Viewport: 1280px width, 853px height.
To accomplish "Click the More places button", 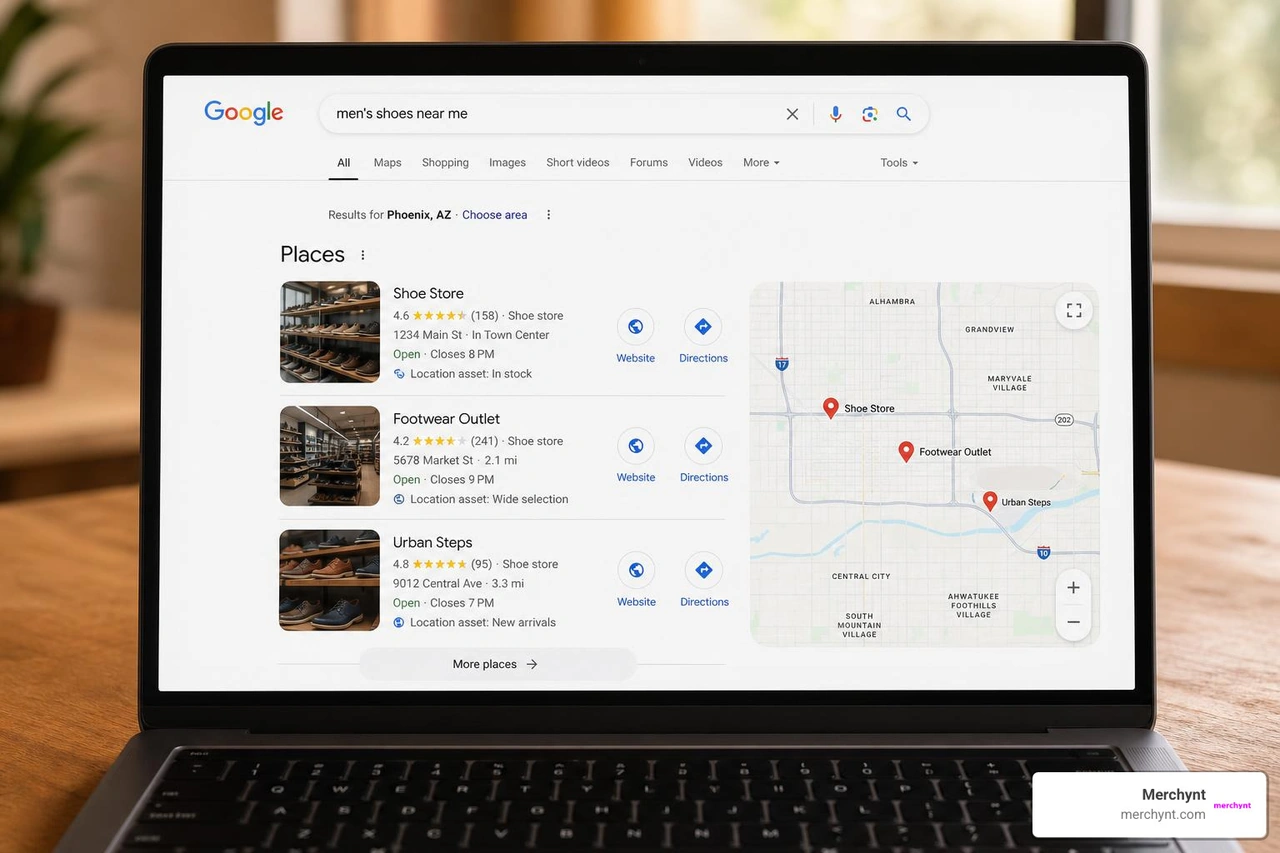I will [x=496, y=664].
